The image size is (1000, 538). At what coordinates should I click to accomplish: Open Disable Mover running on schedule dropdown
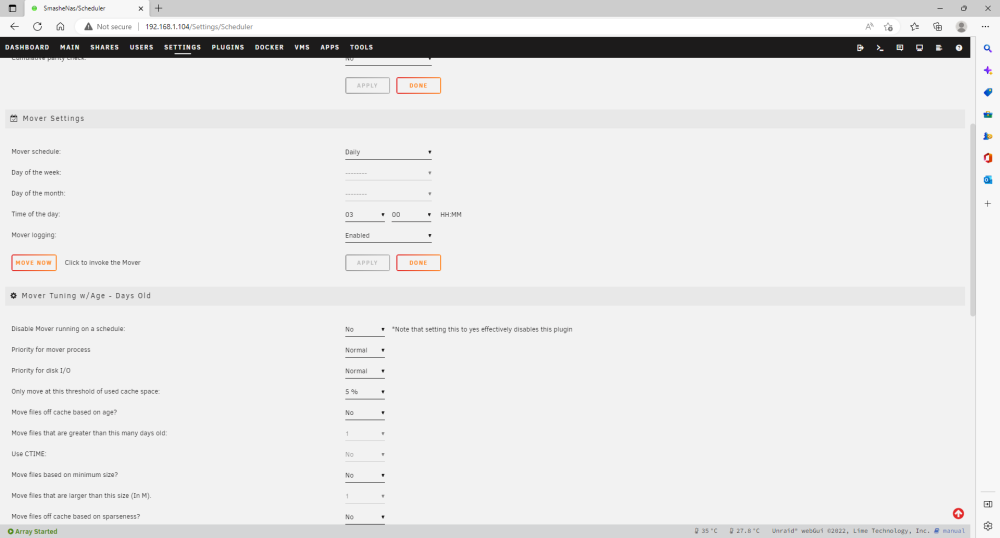click(365, 330)
